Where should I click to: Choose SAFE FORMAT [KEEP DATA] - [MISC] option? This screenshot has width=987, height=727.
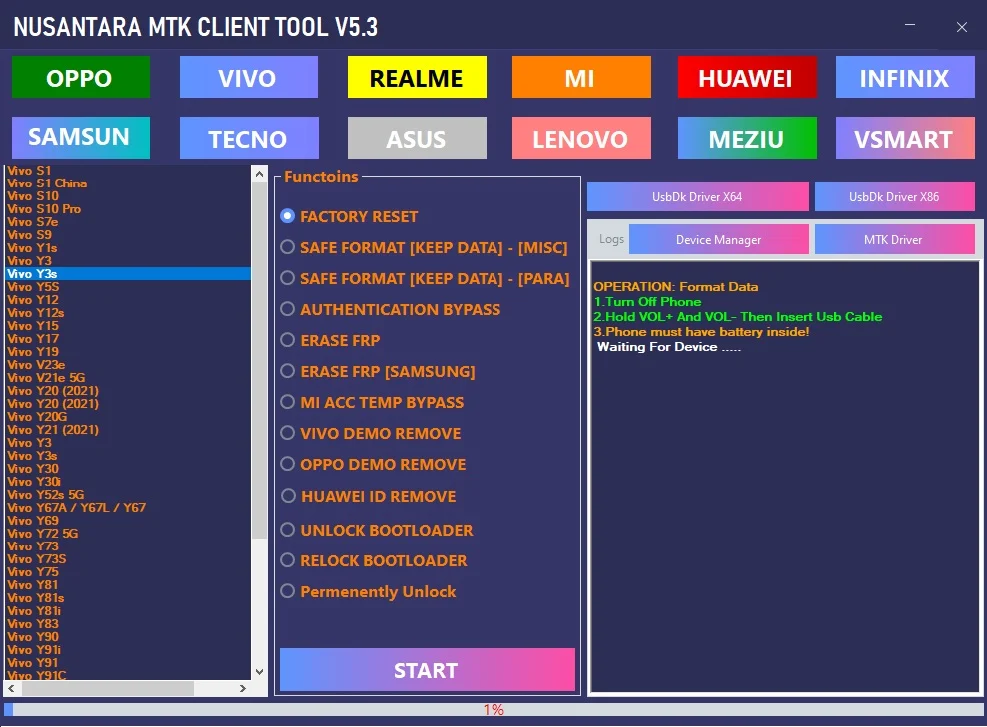coord(424,247)
